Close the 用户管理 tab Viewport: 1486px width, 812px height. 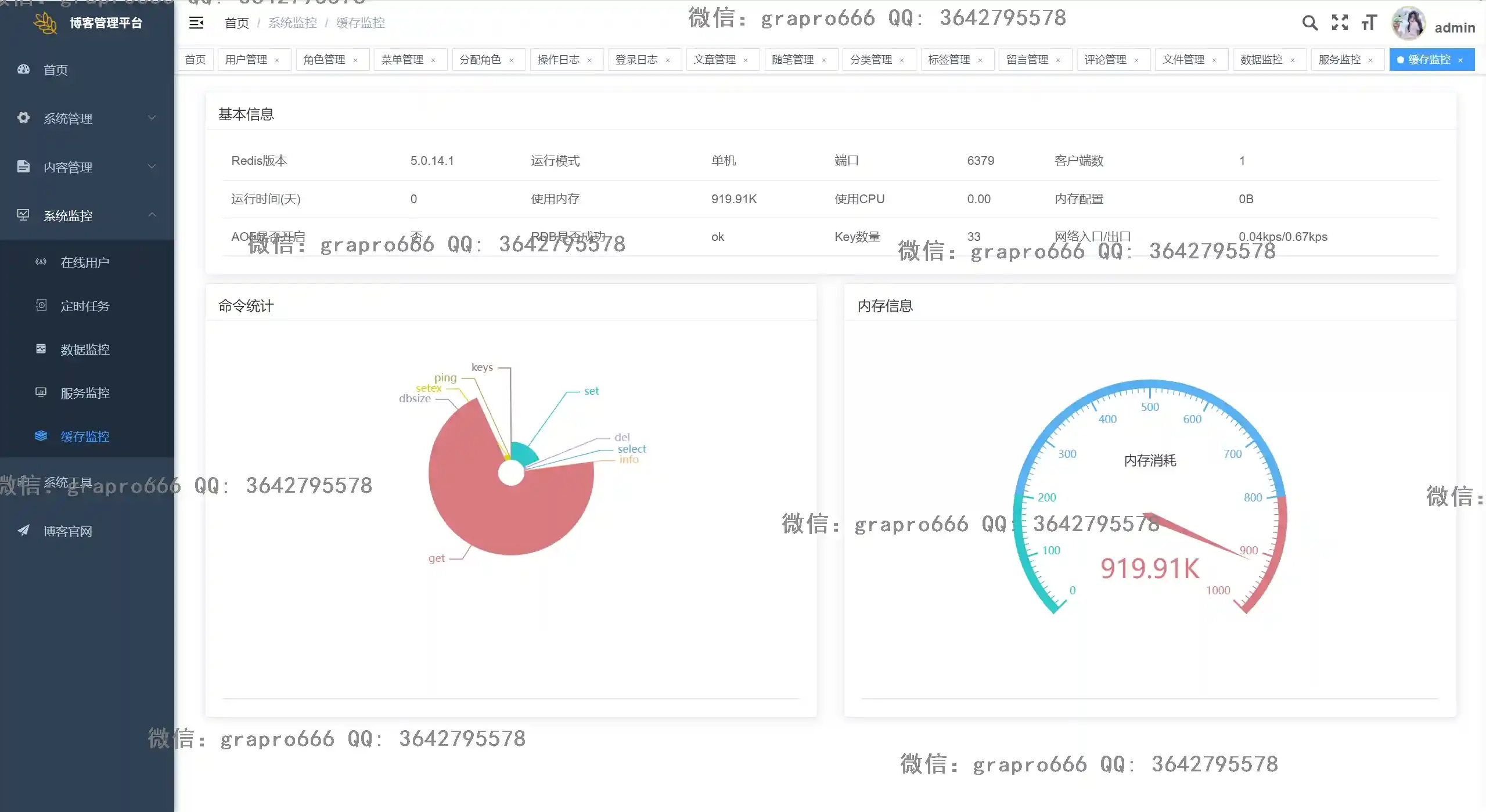pos(277,60)
